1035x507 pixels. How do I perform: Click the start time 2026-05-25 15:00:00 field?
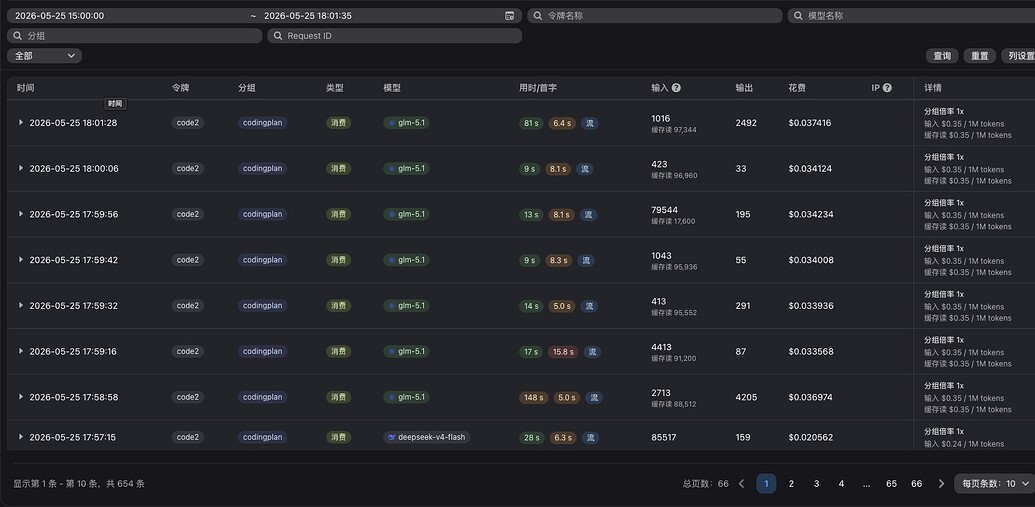coord(59,16)
